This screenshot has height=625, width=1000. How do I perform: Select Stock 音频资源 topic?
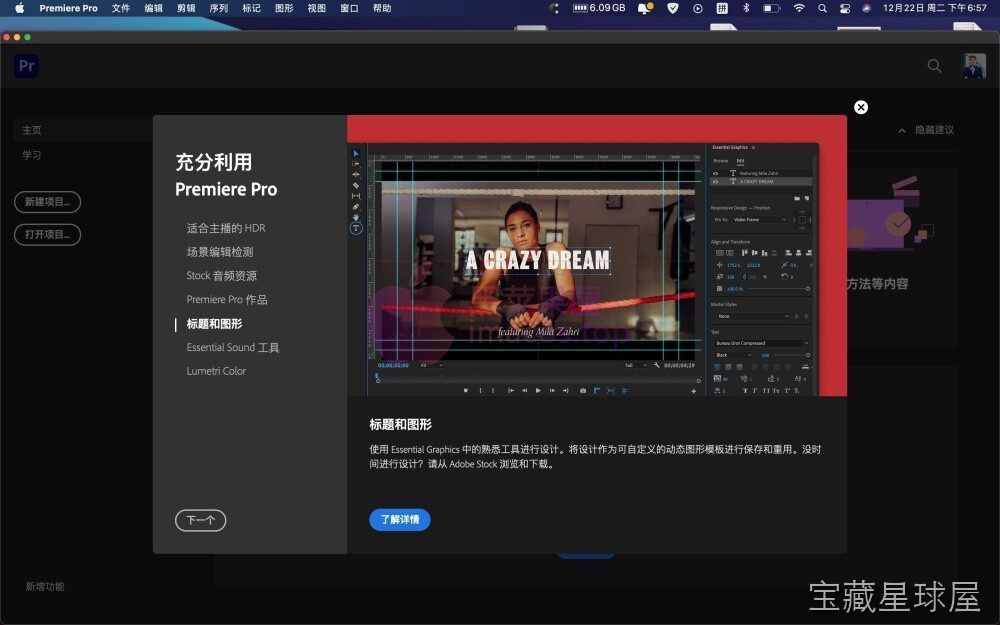[x=221, y=276]
